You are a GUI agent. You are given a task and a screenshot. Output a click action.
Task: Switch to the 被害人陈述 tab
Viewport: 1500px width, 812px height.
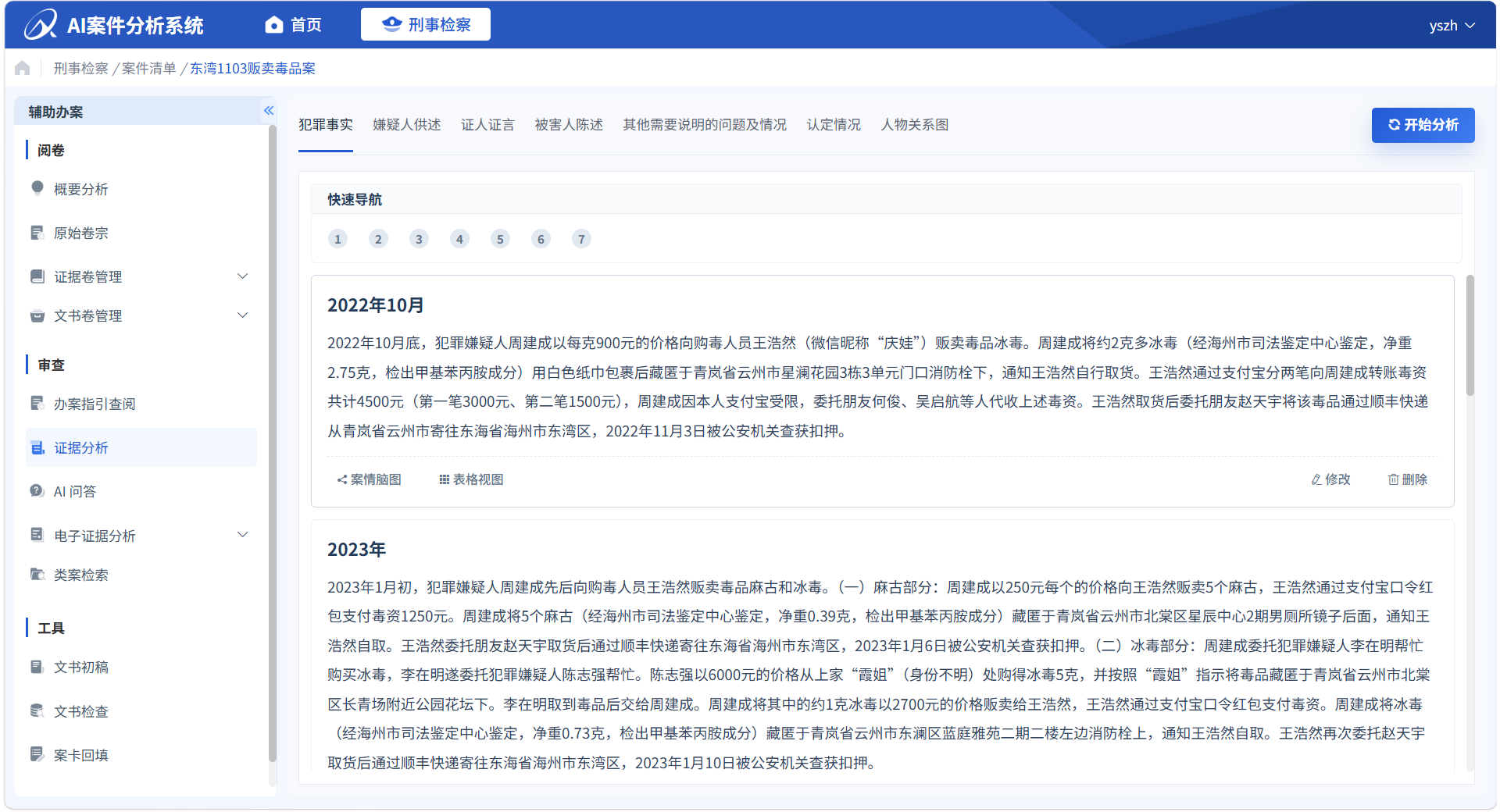[569, 125]
